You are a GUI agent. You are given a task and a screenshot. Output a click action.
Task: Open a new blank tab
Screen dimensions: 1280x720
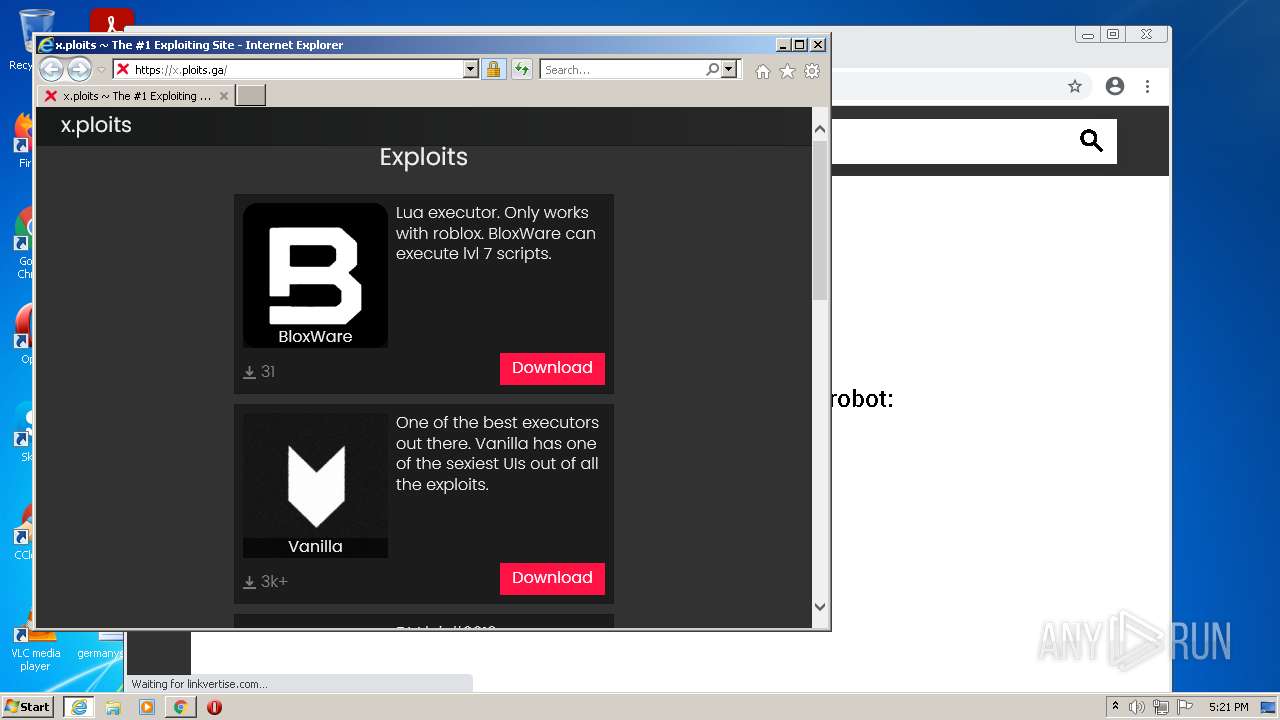(250, 96)
